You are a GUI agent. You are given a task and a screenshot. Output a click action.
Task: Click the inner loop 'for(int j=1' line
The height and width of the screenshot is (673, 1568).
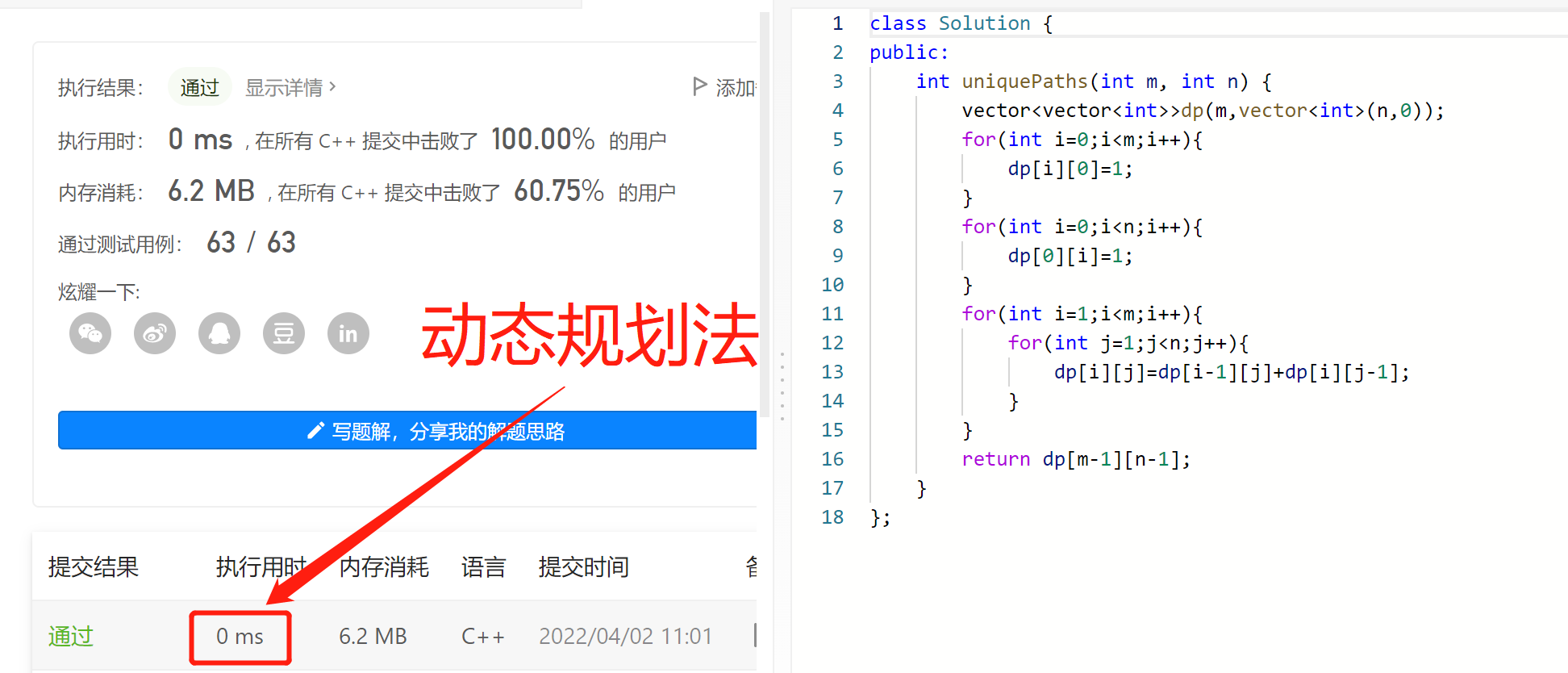1128,343
